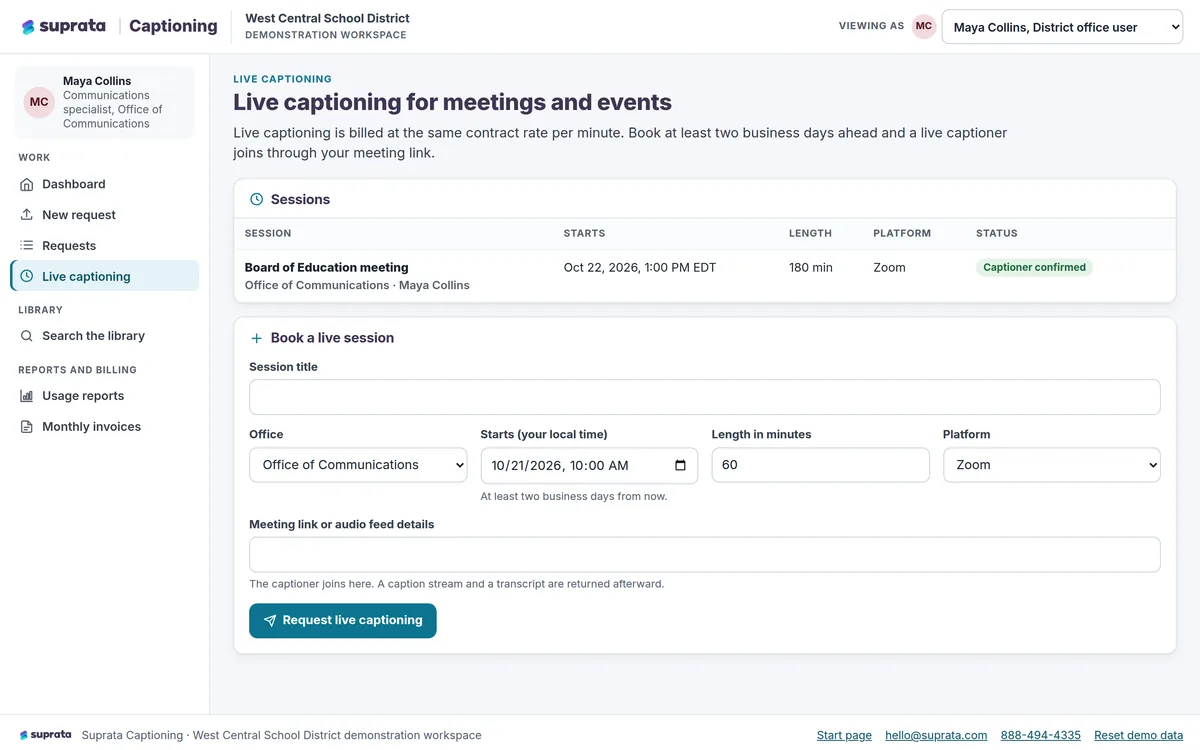Open the Requests page

(105, 245)
